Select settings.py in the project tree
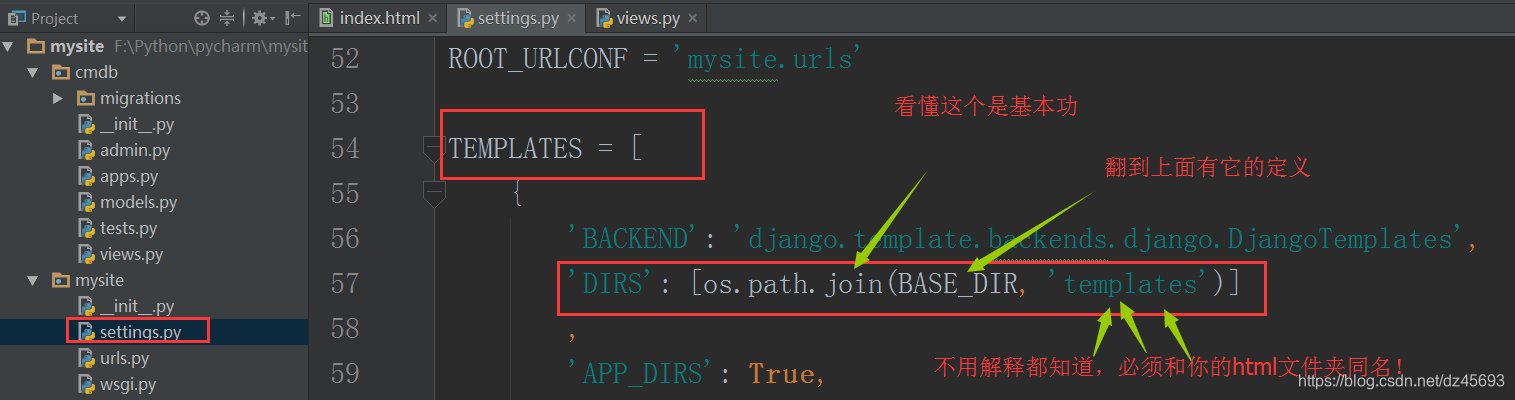The image size is (1515, 400). 141,332
